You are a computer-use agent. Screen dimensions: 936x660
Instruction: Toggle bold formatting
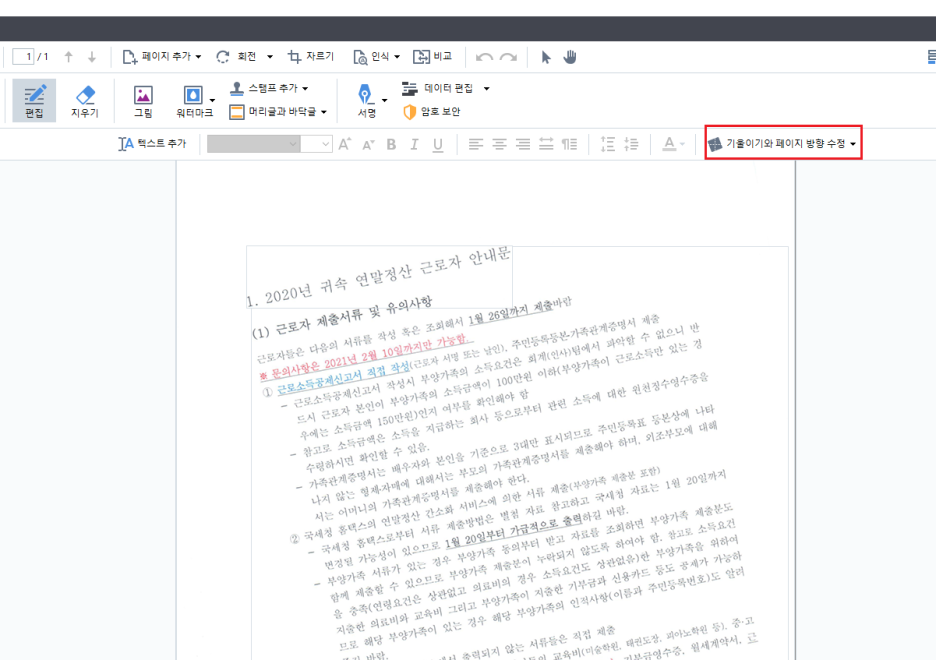tap(392, 144)
